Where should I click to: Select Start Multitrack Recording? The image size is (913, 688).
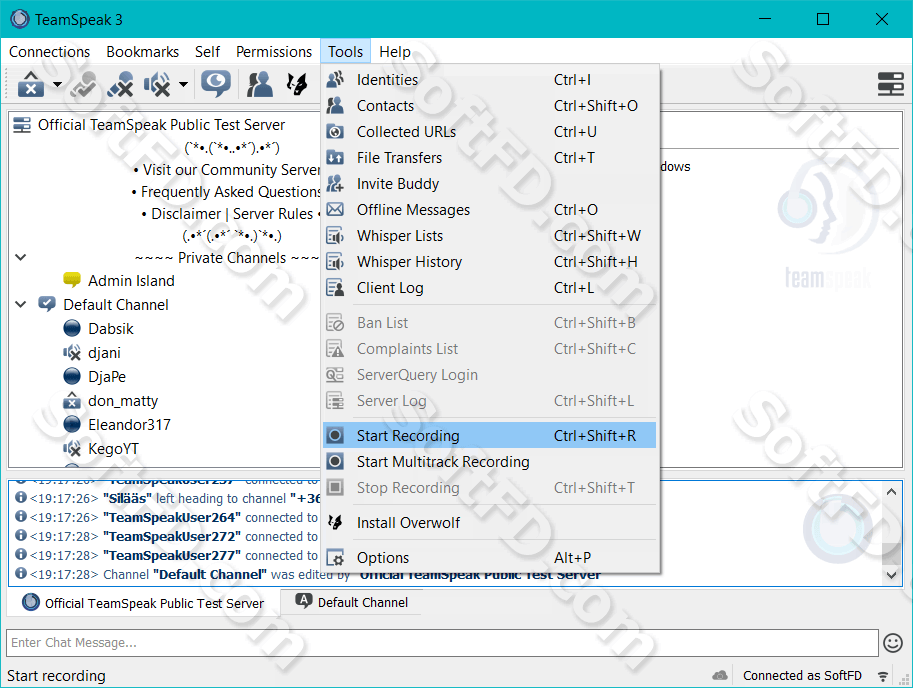pos(490,462)
